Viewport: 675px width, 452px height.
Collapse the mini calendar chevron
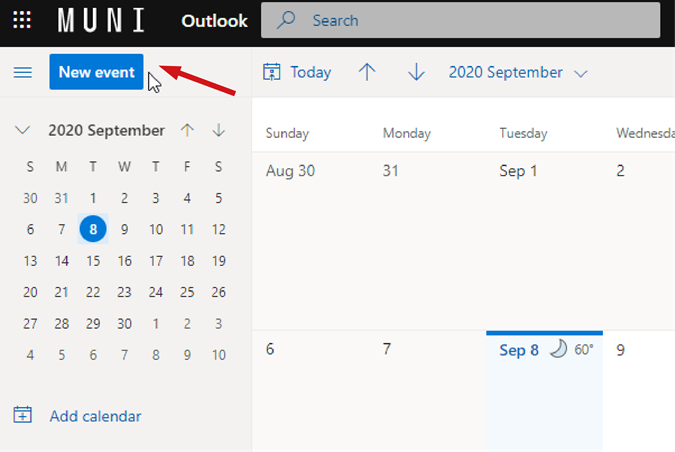[x=23, y=130]
